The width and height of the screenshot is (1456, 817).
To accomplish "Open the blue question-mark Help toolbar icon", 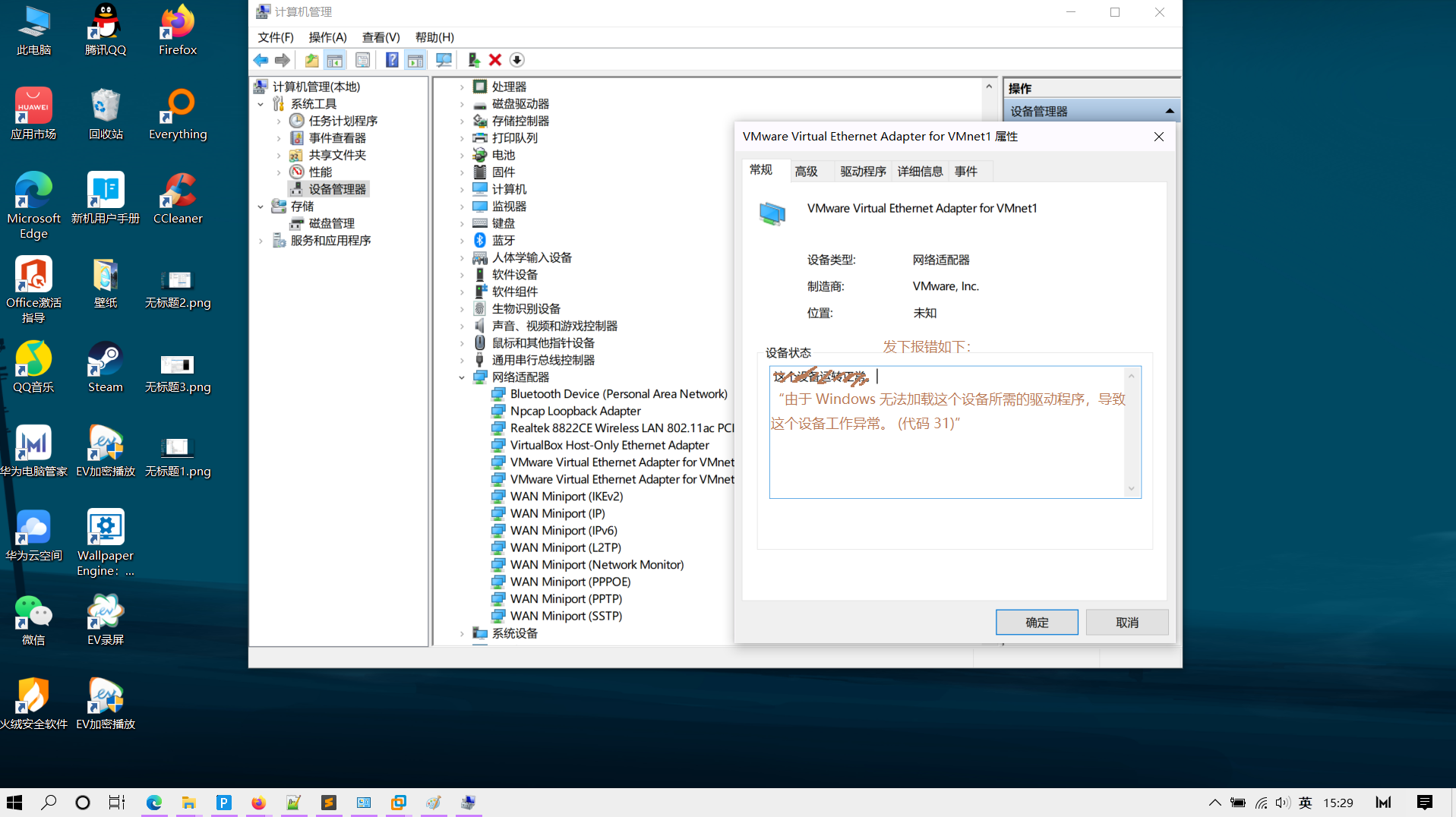I will (392, 60).
